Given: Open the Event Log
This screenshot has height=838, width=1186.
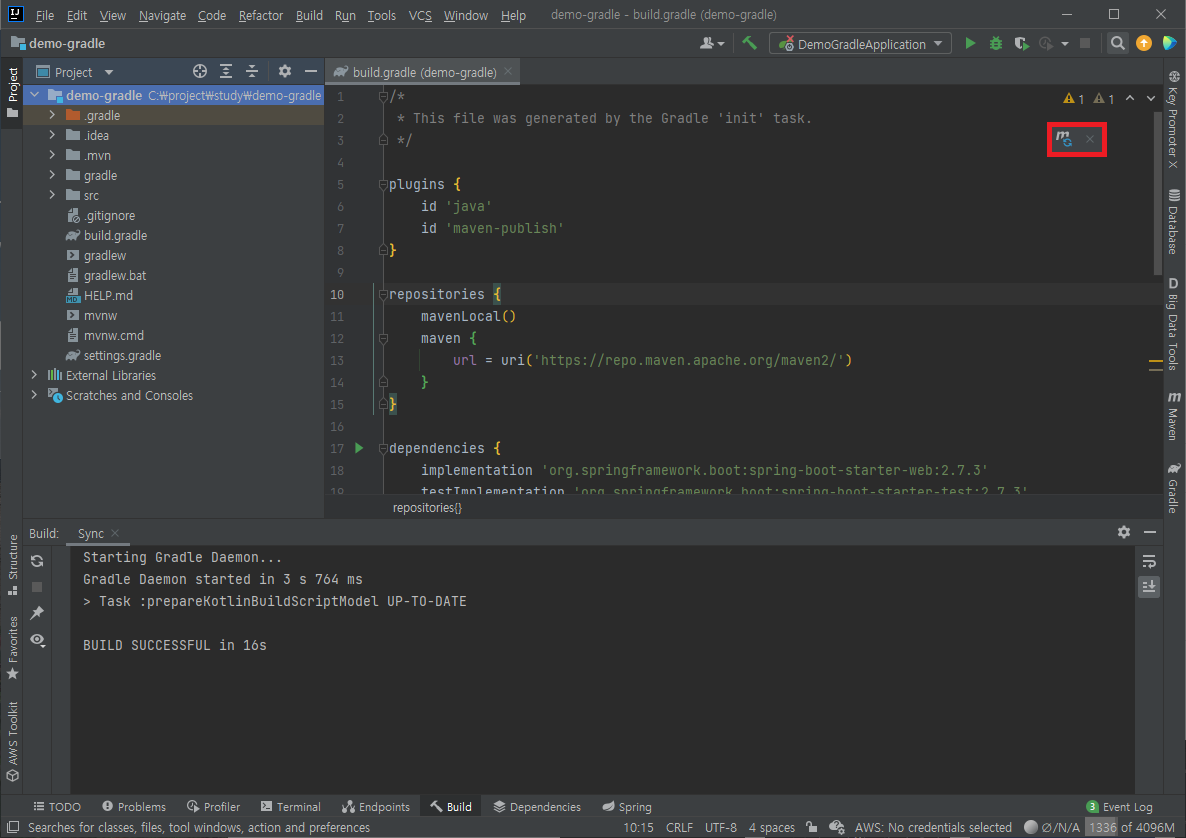Looking at the screenshot, I should point(1119,807).
